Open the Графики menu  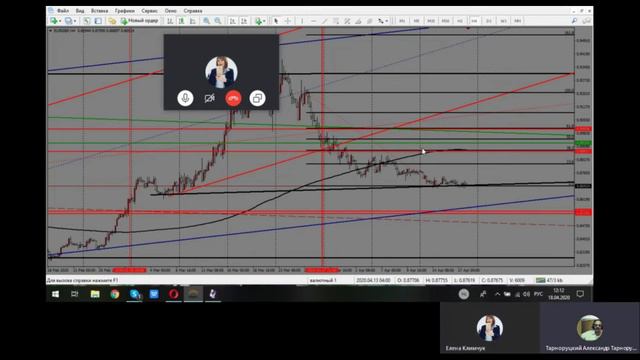(124, 11)
